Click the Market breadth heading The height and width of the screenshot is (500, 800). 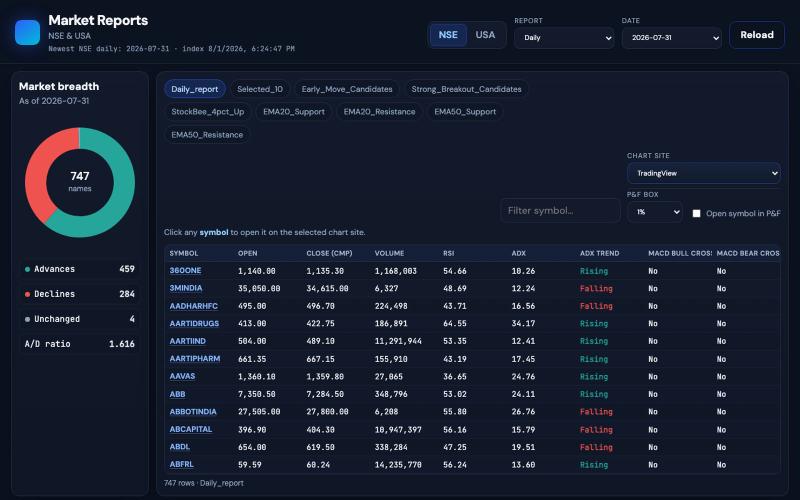(59, 86)
